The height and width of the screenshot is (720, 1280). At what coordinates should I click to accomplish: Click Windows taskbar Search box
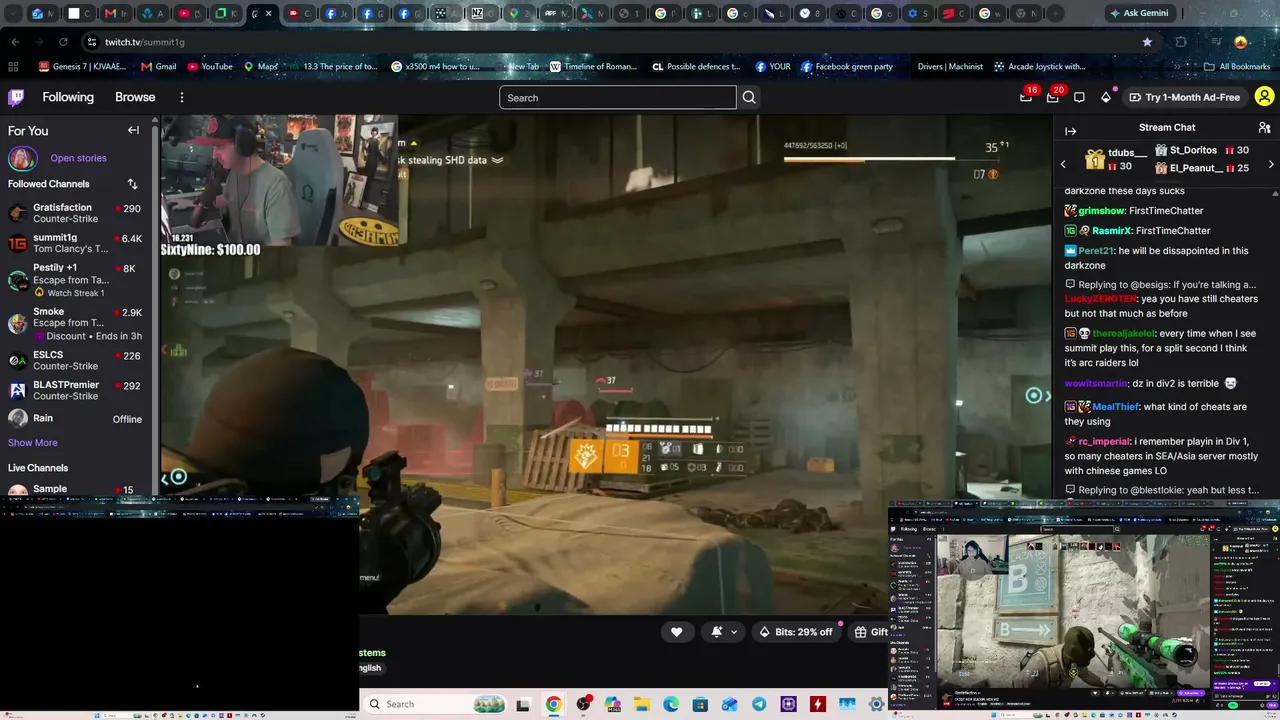click(x=434, y=704)
